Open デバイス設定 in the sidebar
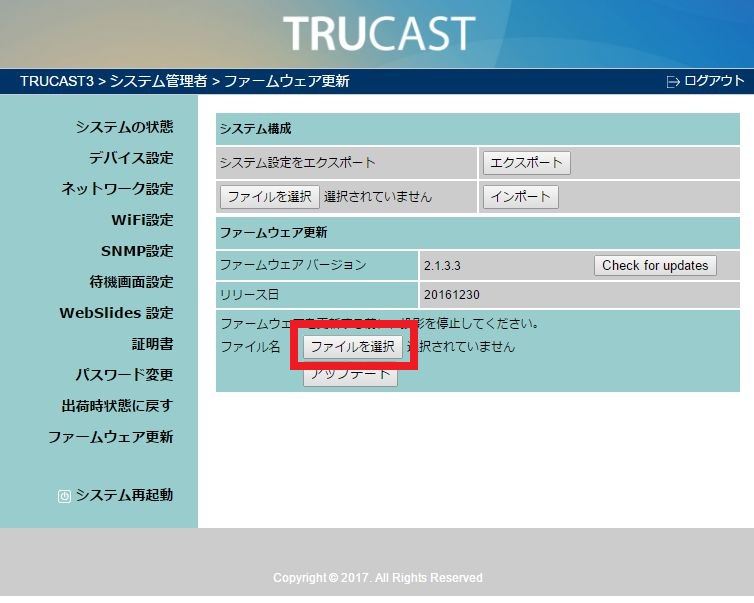This screenshot has height=603, width=754. [x=131, y=158]
